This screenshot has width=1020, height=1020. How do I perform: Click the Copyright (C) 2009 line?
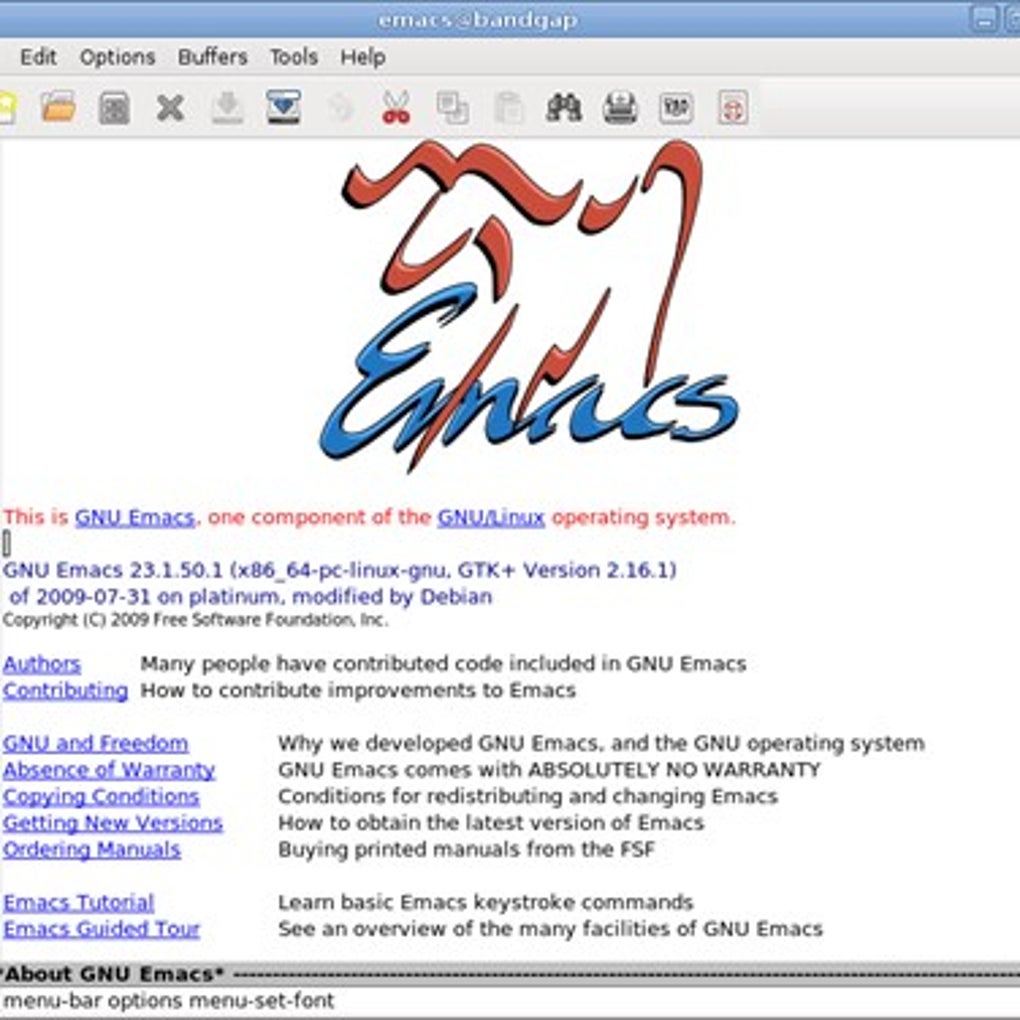click(x=195, y=620)
